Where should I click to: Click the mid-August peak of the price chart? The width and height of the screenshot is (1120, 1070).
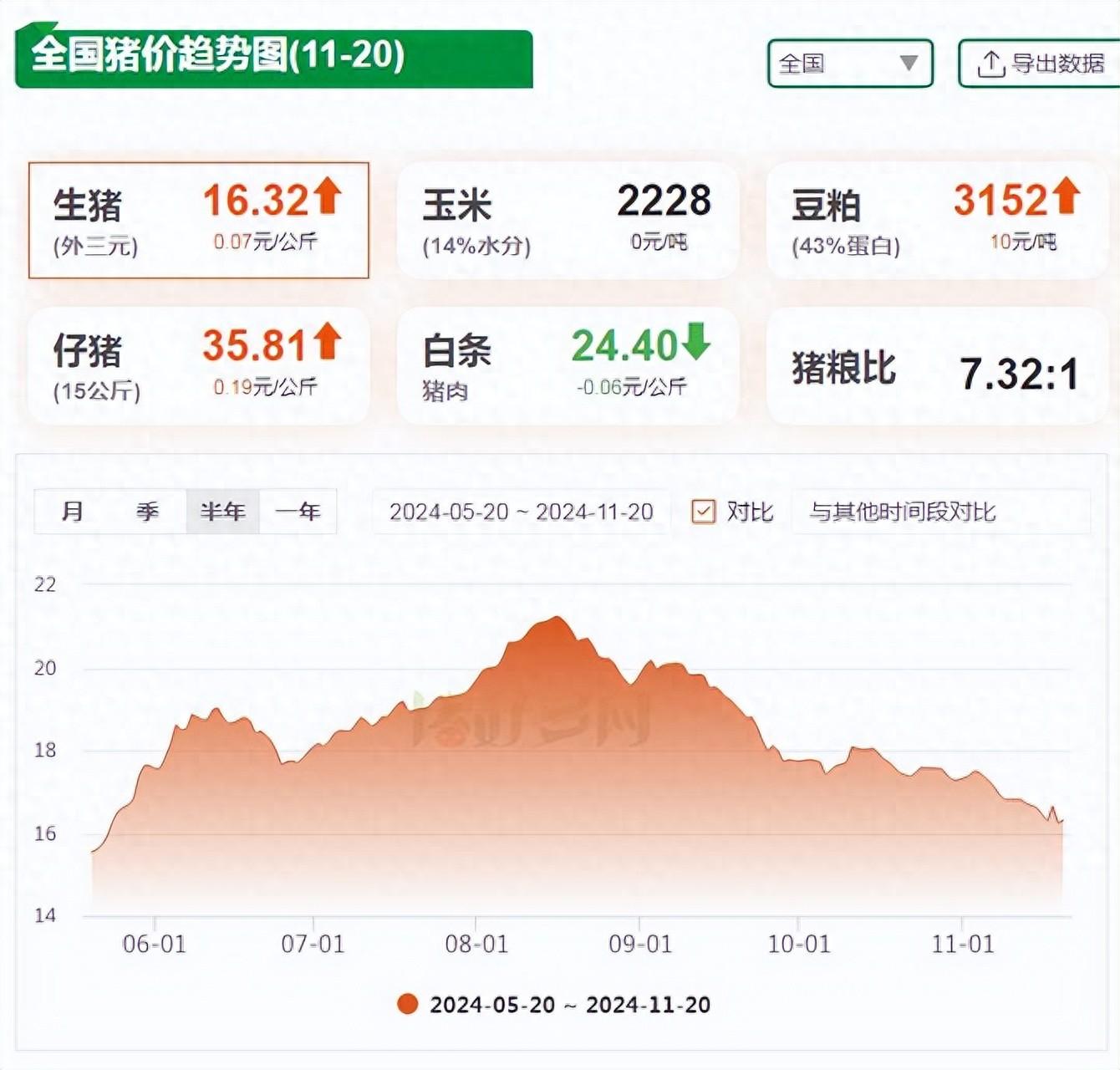coord(557,618)
